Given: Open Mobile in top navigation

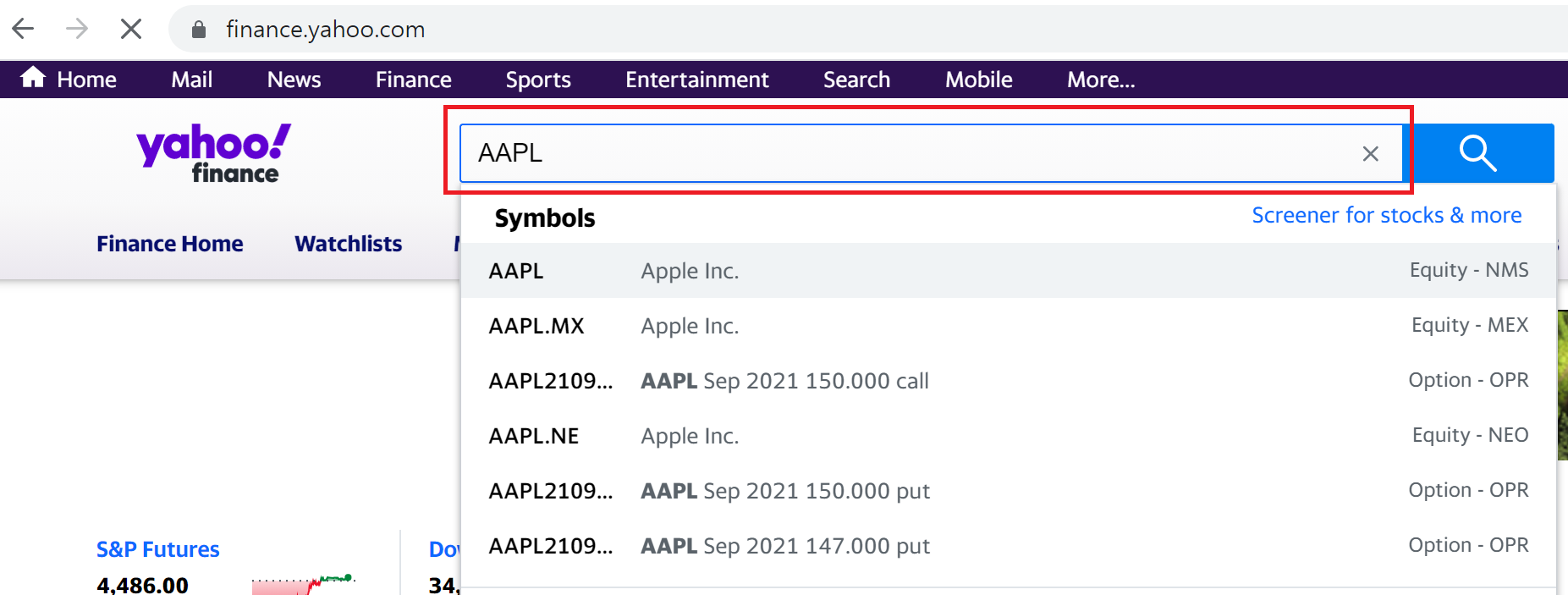Looking at the screenshot, I should click(x=978, y=80).
